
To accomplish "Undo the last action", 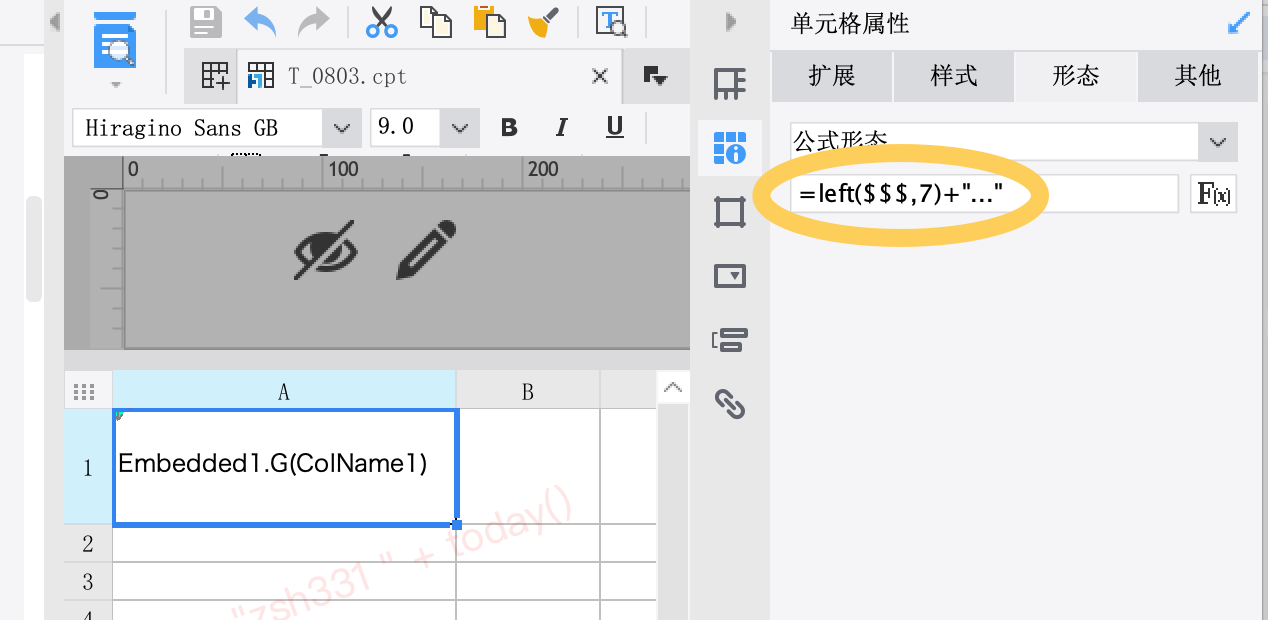I will tap(260, 21).
